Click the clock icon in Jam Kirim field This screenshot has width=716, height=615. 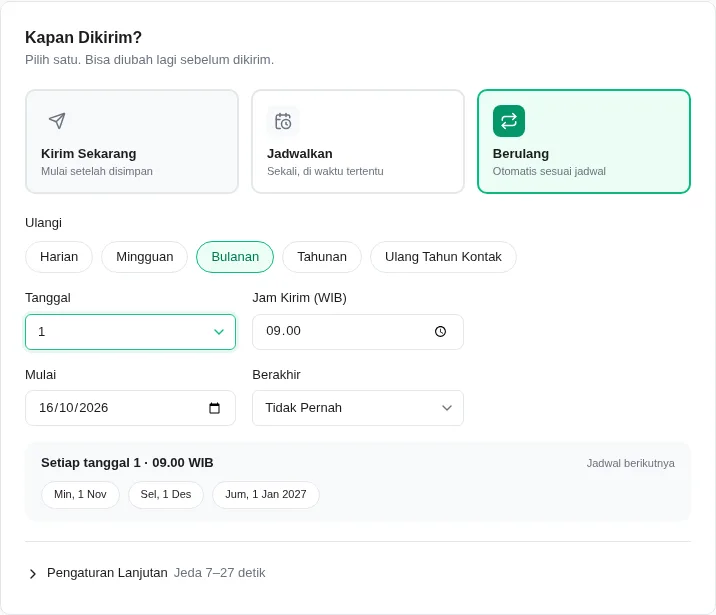[440, 331]
